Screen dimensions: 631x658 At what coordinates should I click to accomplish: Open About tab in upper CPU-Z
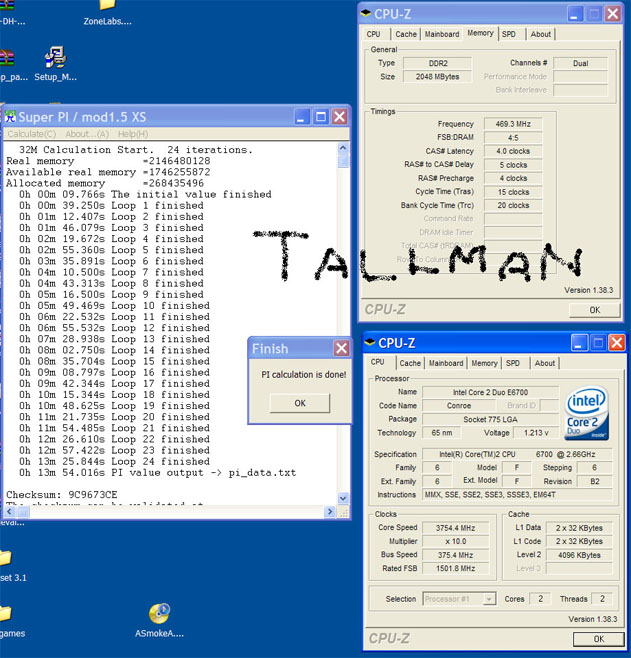click(541, 34)
